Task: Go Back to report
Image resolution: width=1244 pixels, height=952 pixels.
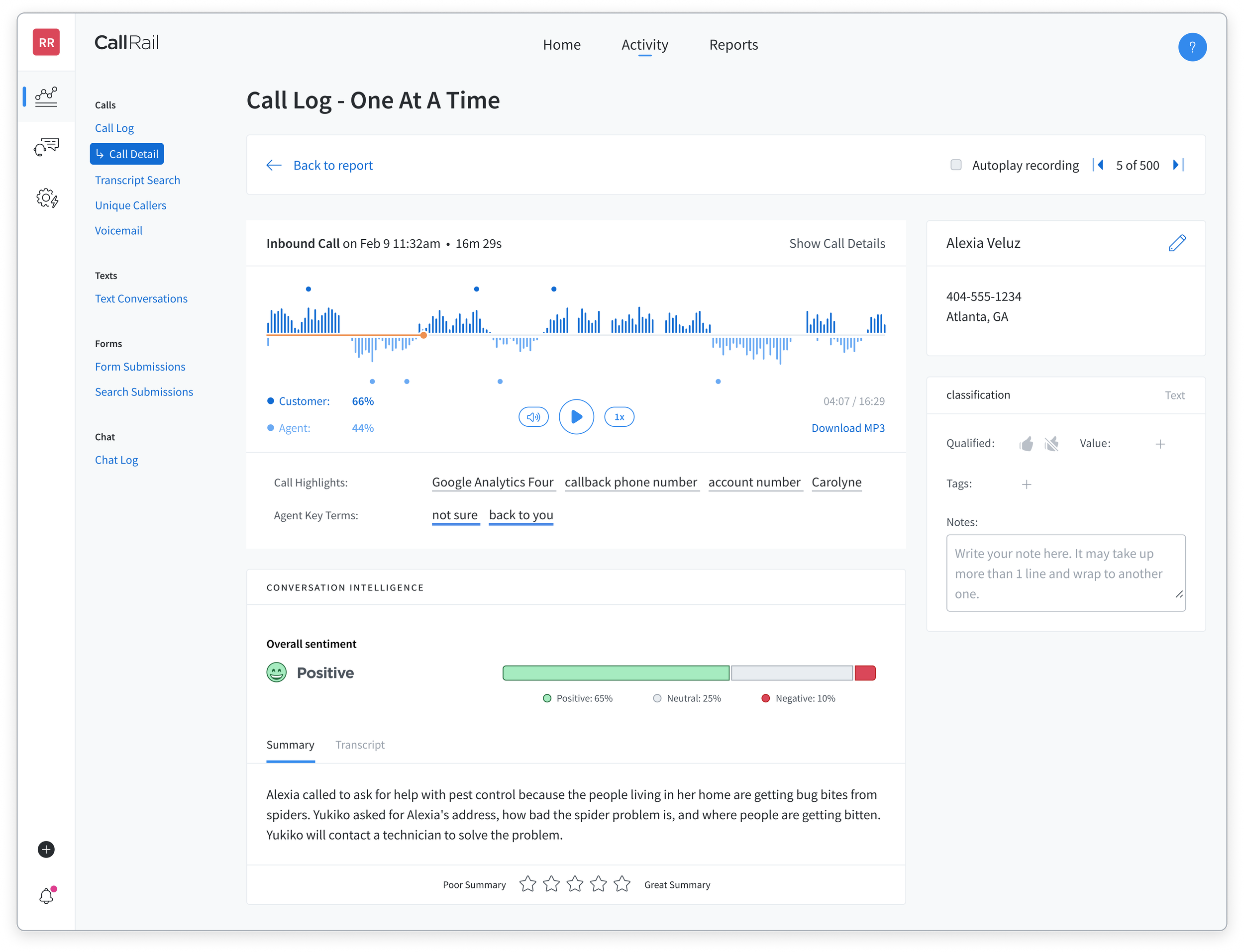Action: 332,166
